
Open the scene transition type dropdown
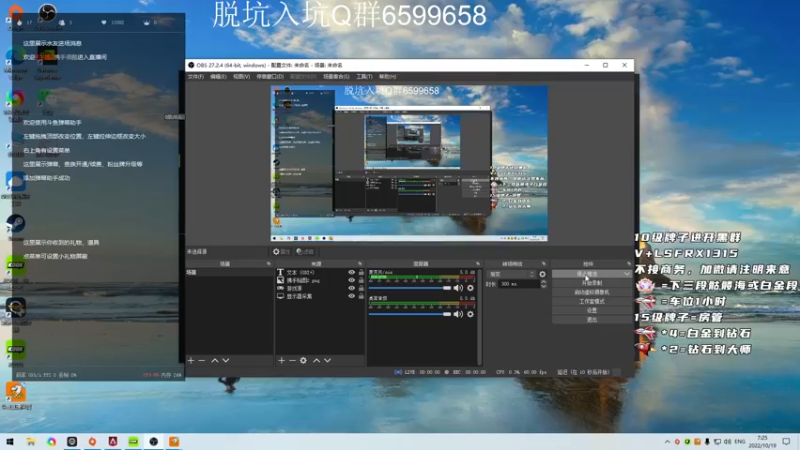click(511, 274)
